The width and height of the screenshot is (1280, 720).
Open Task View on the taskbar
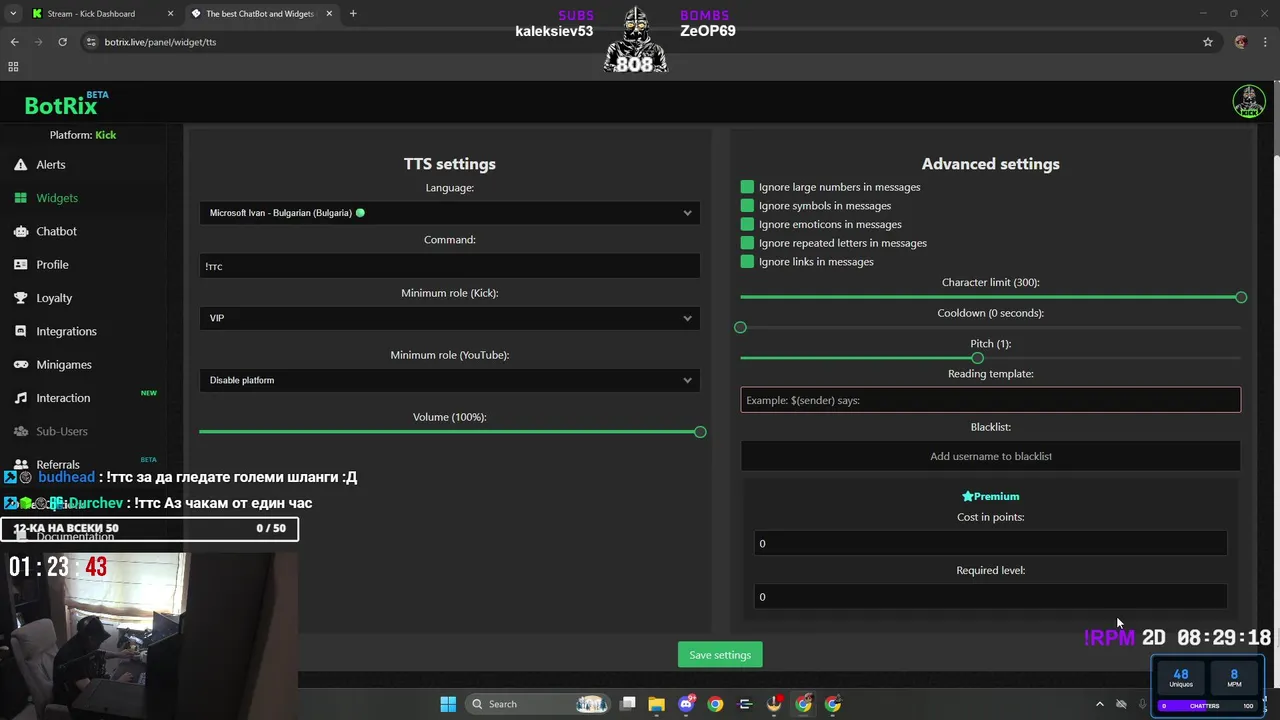point(628,704)
